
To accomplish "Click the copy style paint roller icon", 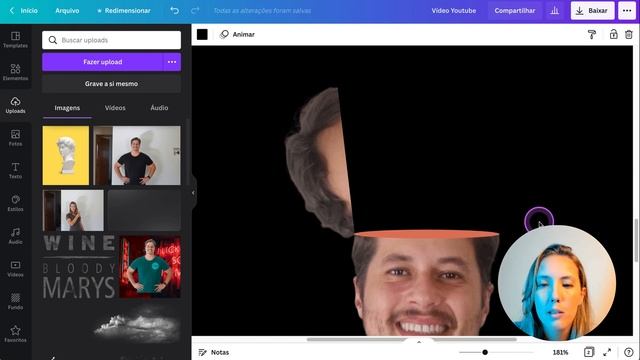I will pos(591,35).
